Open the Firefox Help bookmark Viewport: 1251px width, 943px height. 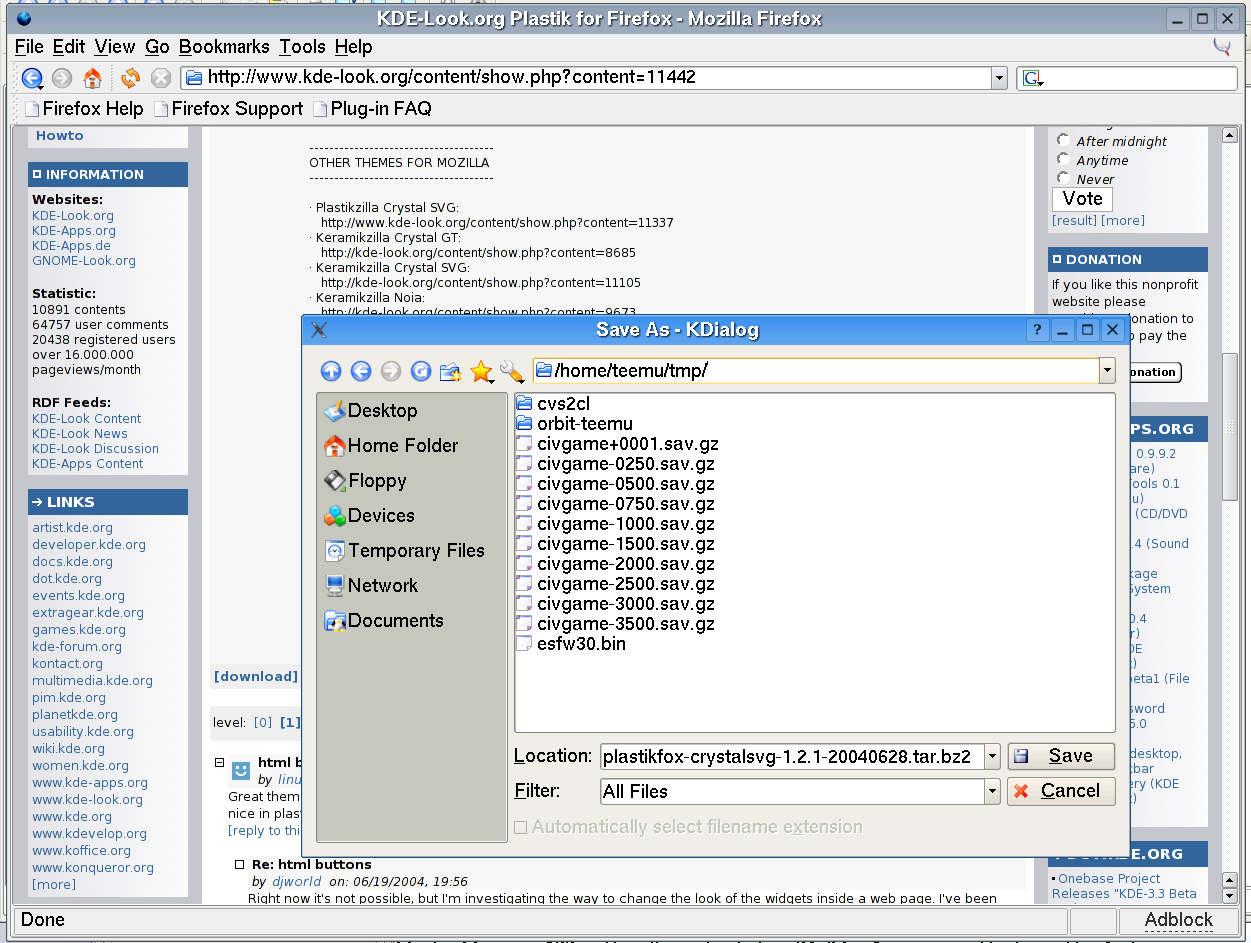point(84,109)
